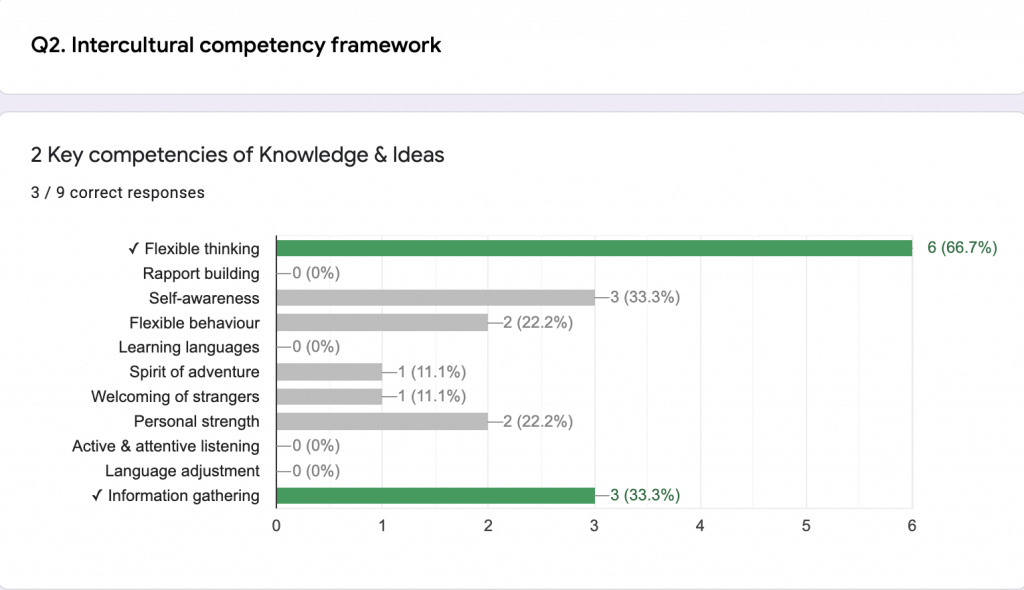Click the Learning languages label
Image resolution: width=1024 pixels, height=590 pixels.
click(189, 347)
